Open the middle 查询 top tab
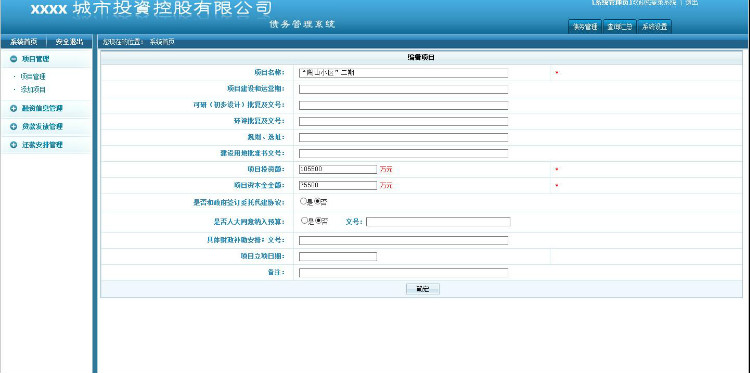The width and height of the screenshot is (750, 373). click(x=619, y=27)
